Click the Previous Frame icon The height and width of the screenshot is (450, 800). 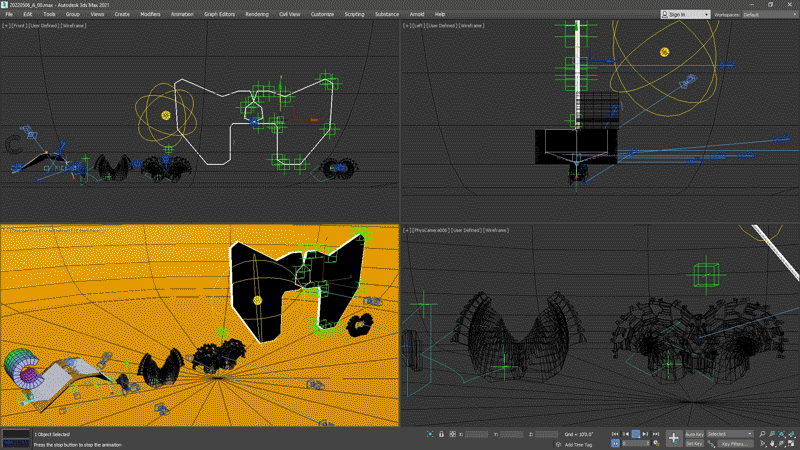click(625, 434)
